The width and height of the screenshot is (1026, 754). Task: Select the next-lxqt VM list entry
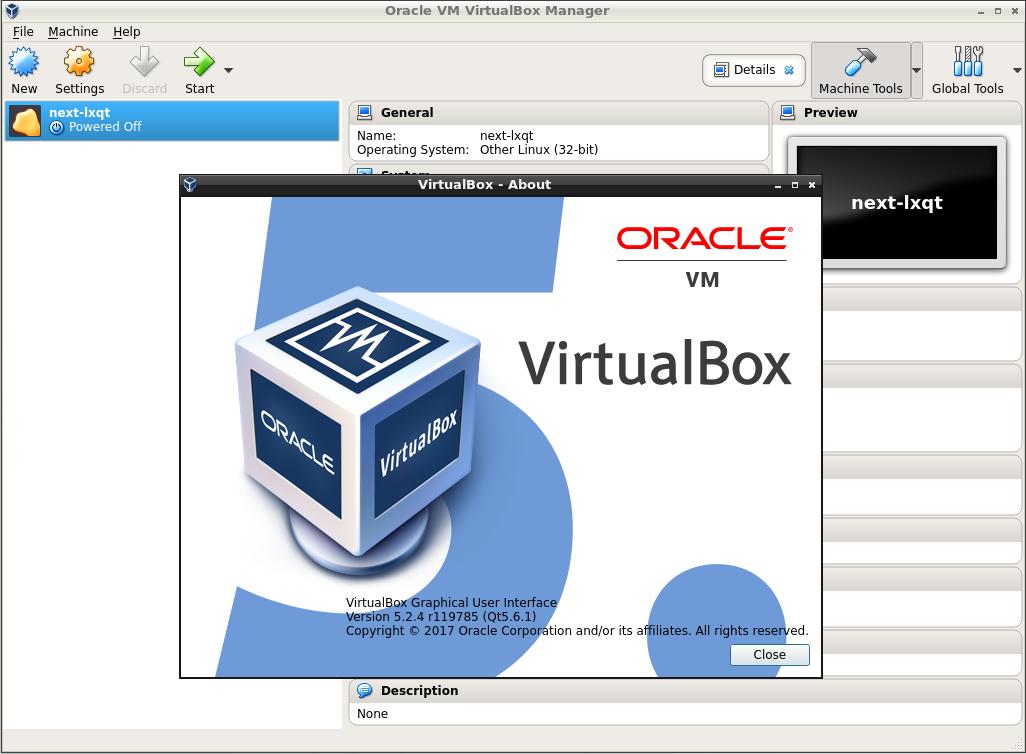(x=172, y=120)
